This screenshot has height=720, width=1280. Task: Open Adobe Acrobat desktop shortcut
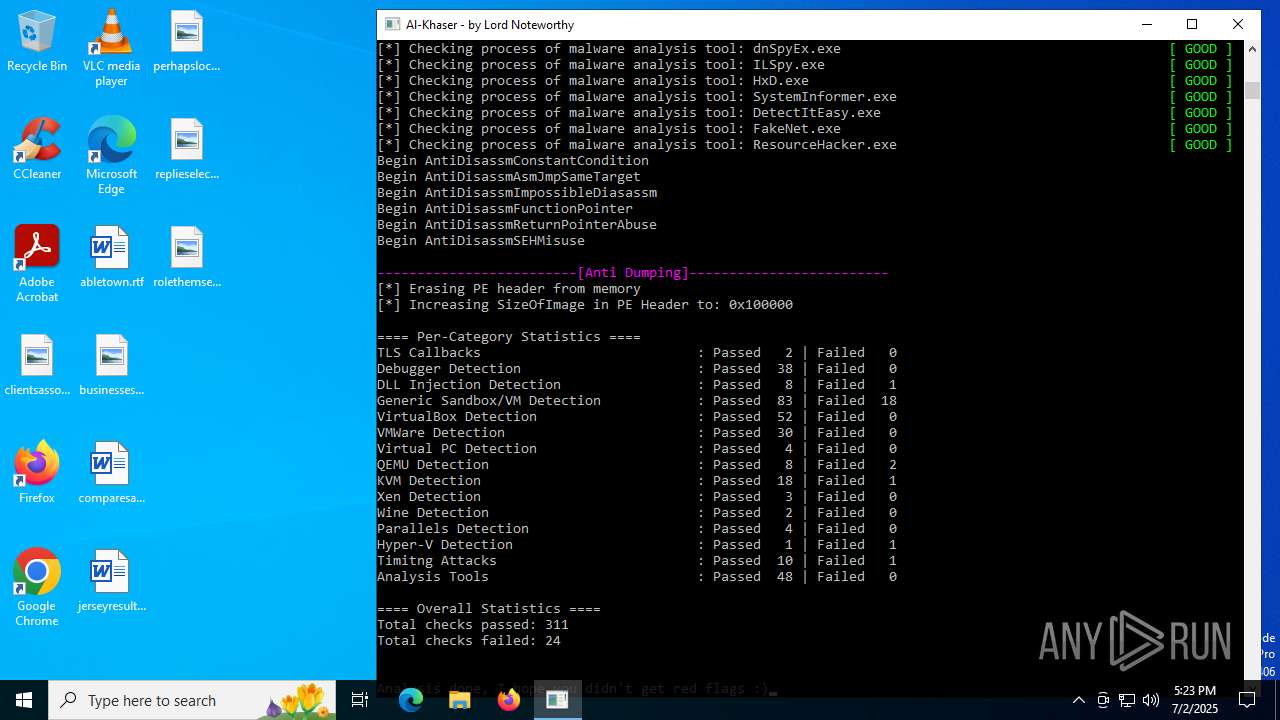pyautogui.click(x=37, y=264)
